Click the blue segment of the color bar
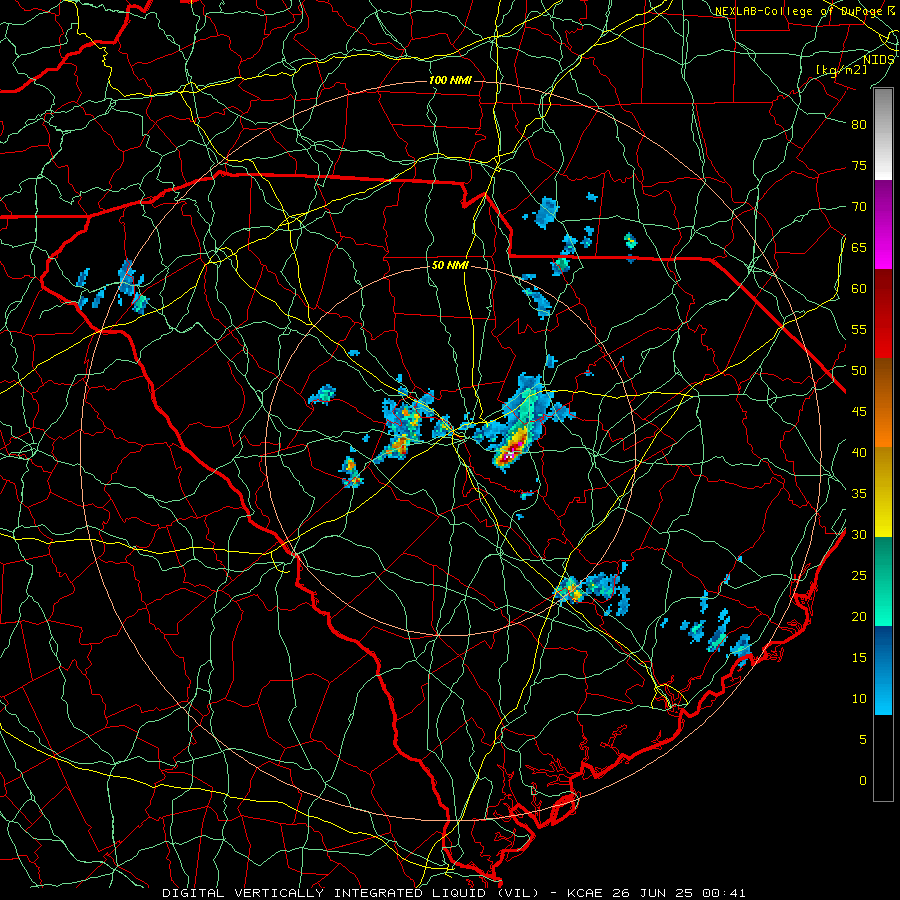This screenshot has height=900, width=900. point(883,670)
